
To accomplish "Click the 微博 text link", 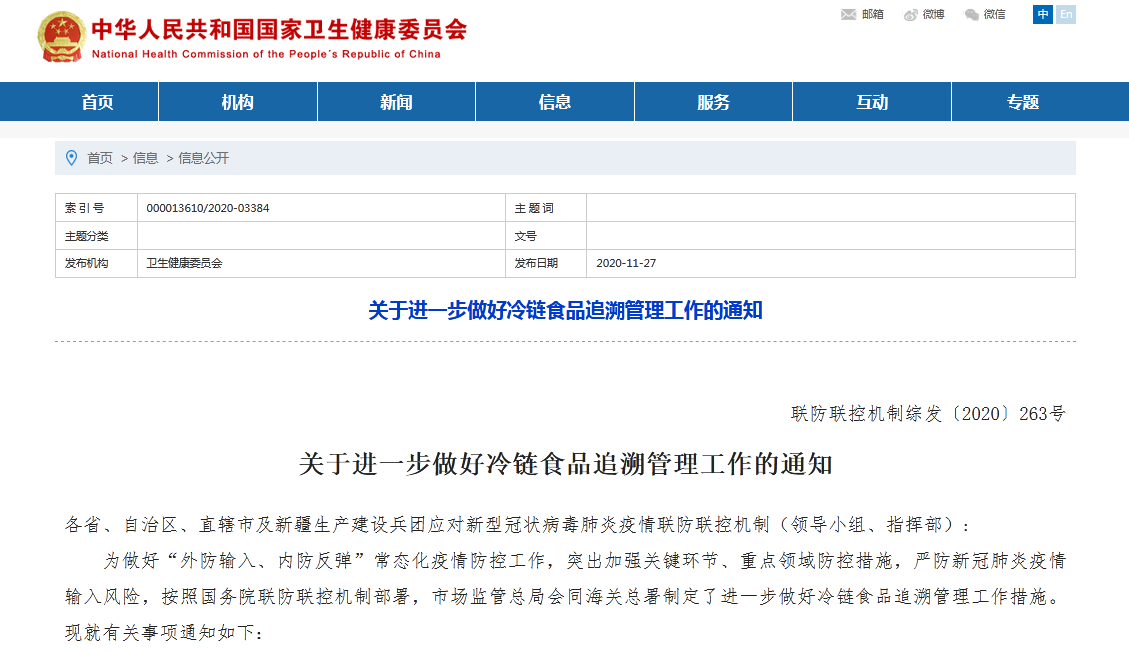I will click(x=933, y=14).
